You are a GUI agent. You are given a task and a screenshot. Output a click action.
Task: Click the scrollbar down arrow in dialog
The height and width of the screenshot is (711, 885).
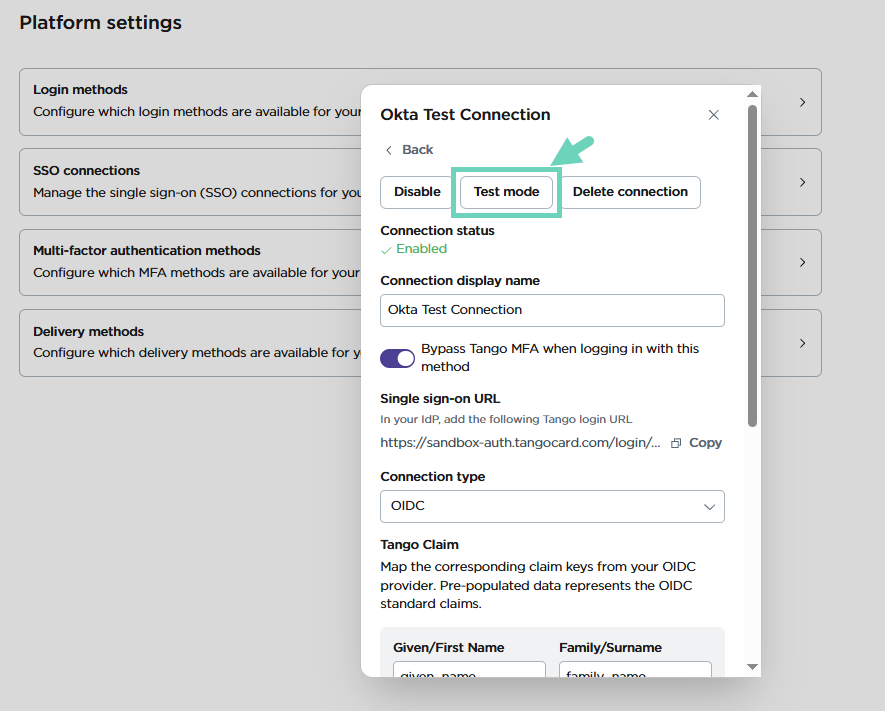pos(752,667)
